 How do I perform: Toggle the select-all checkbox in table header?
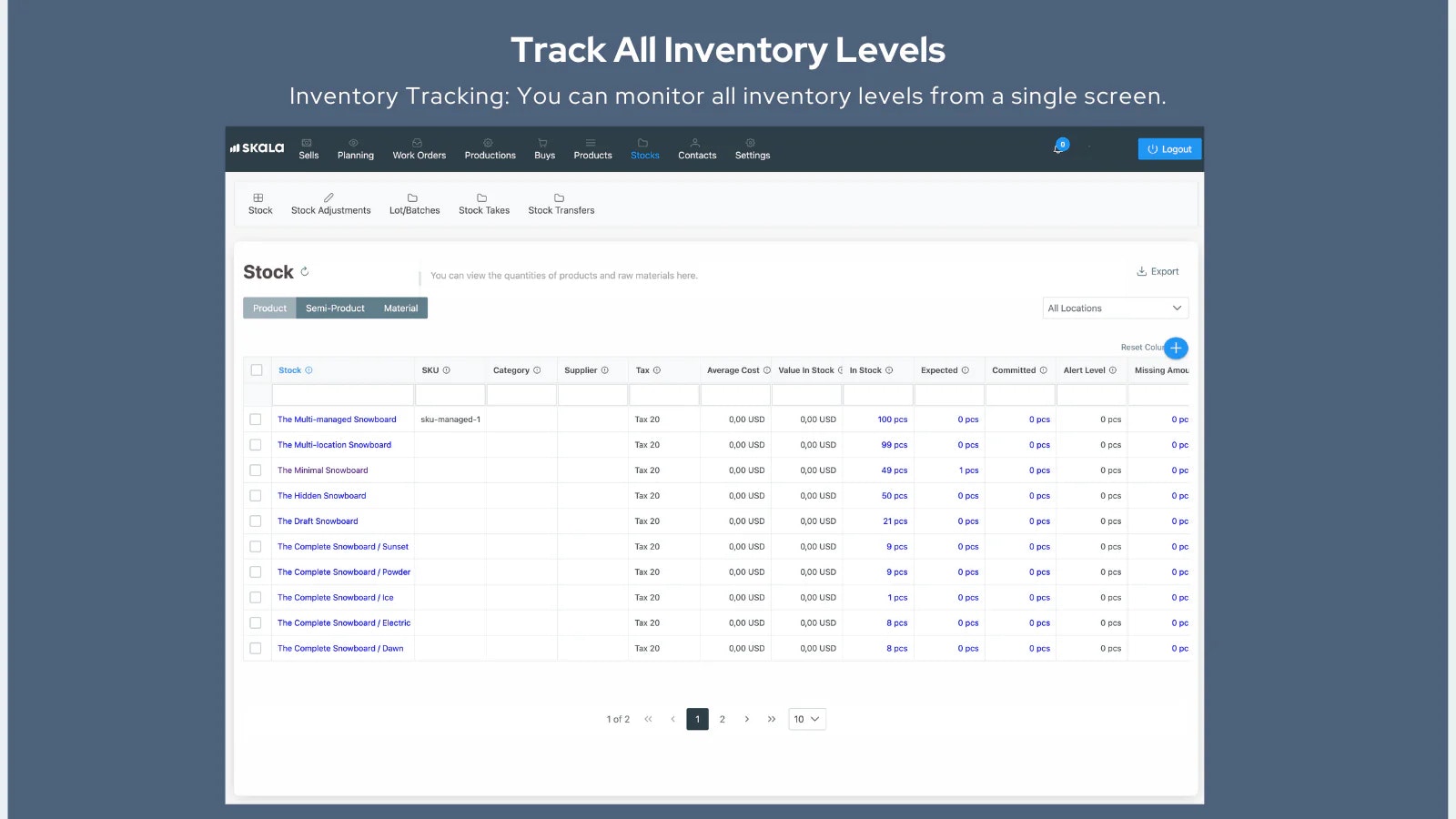(x=257, y=370)
